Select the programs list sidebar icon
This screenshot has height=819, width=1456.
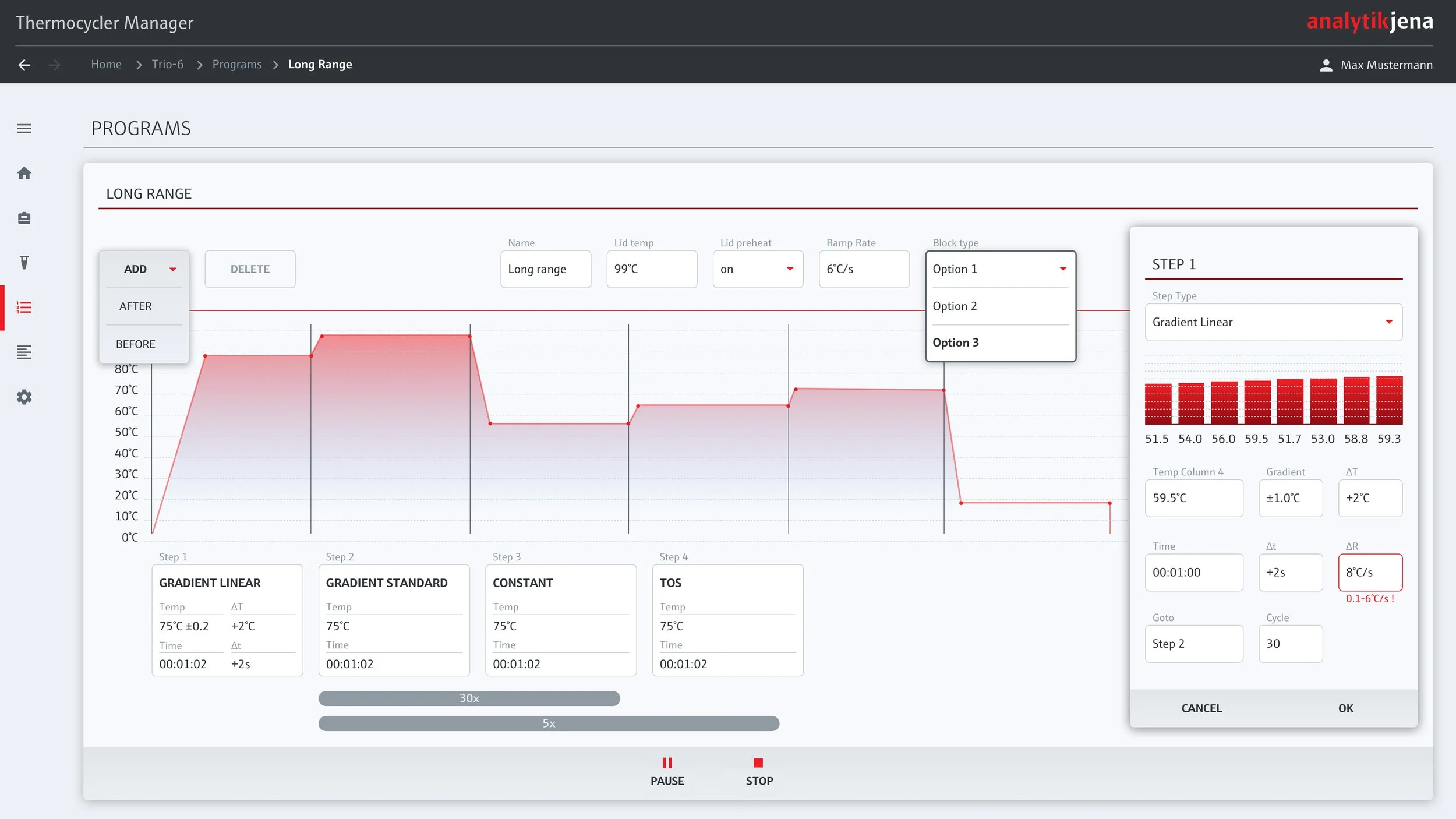[24, 308]
